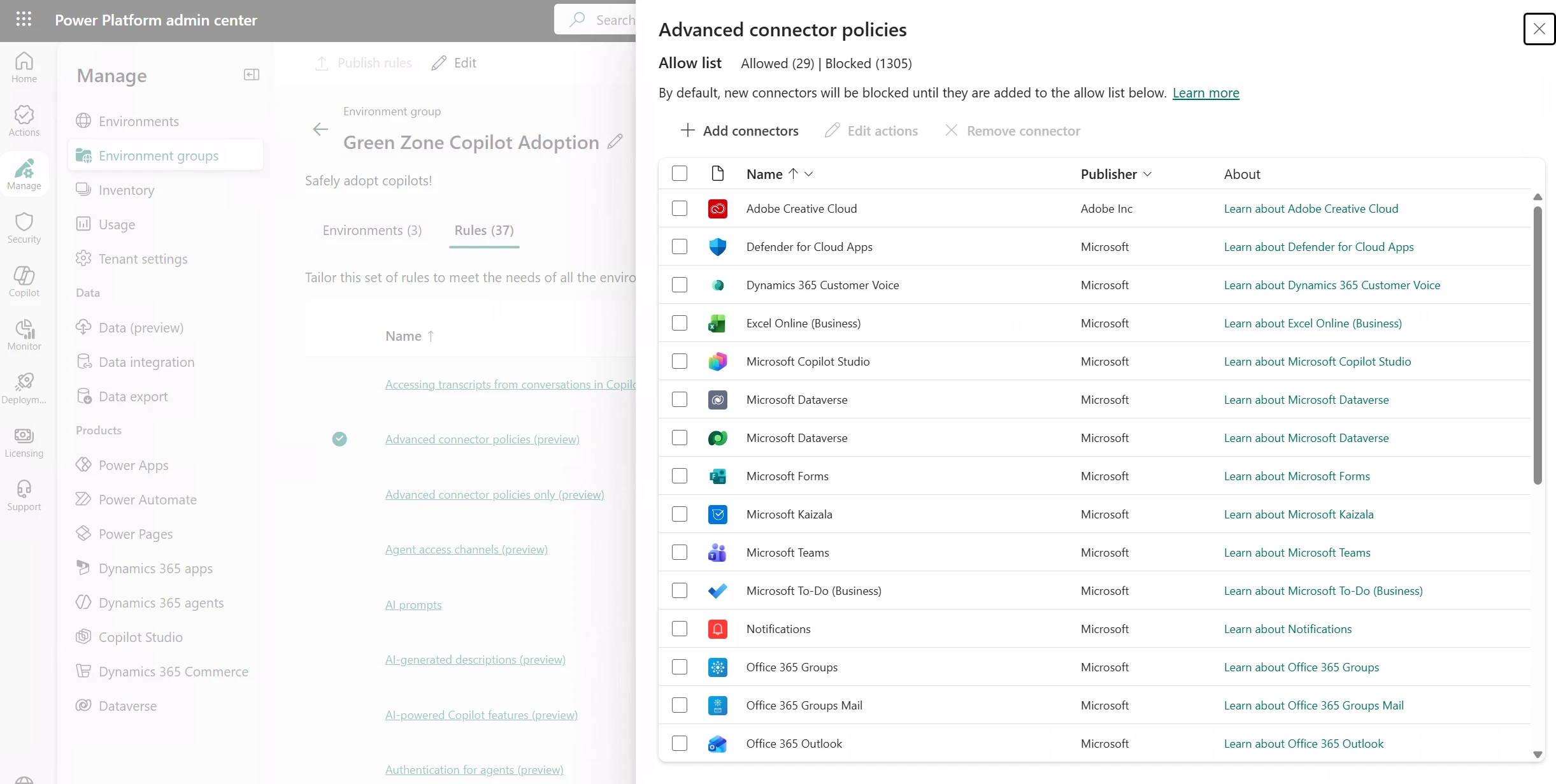Close the Advanced connector policies panel

[1539, 29]
